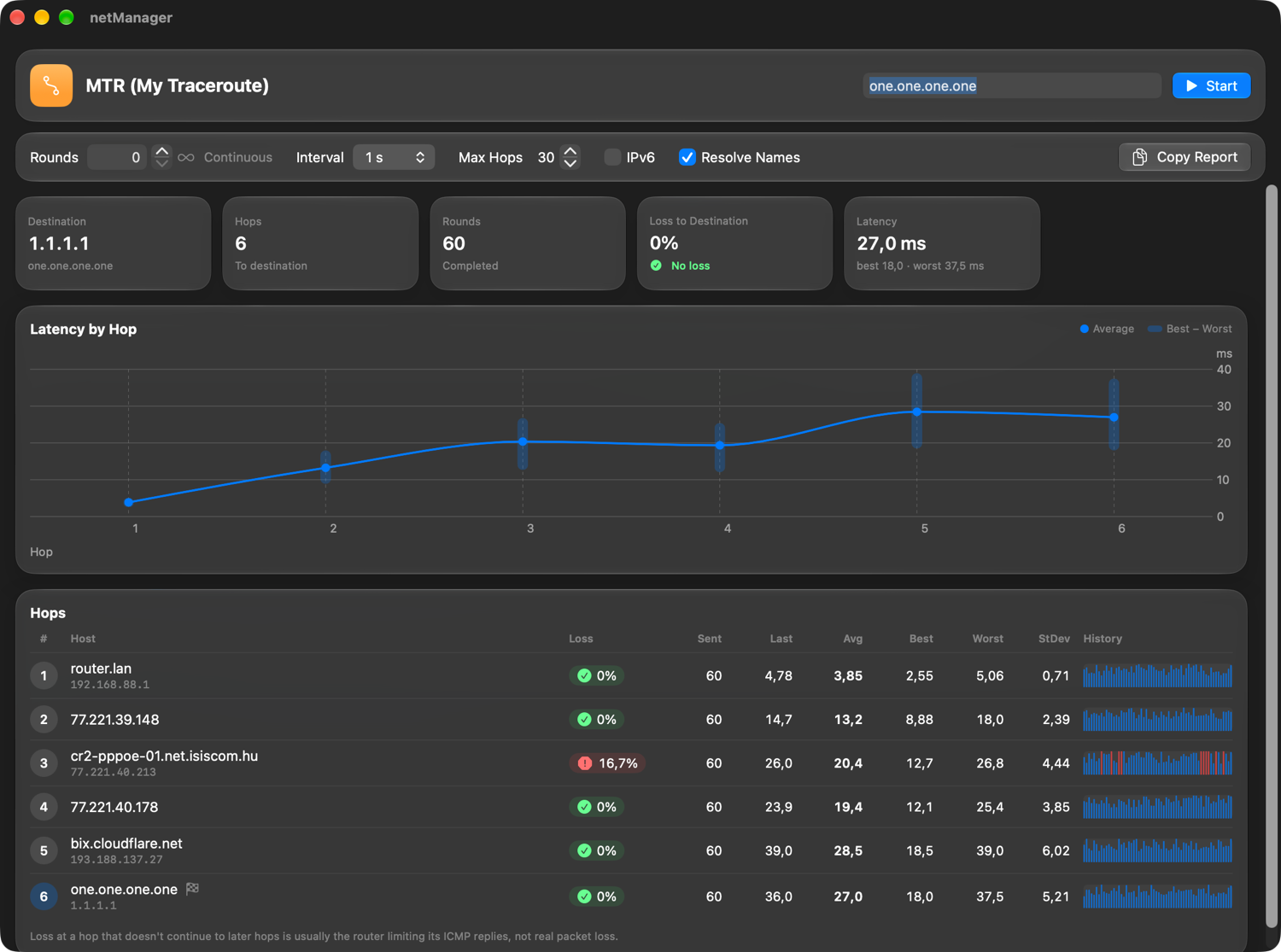Image resolution: width=1281 pixels, height=952 pixels.
Task: Select the 77.221.40.178 hop host
Action: (x=114, y=807)
